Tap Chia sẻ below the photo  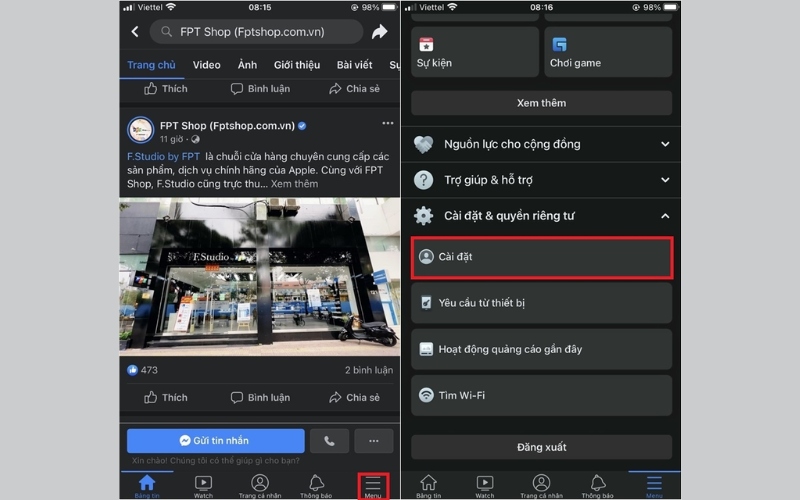click(x=355, y=397)
